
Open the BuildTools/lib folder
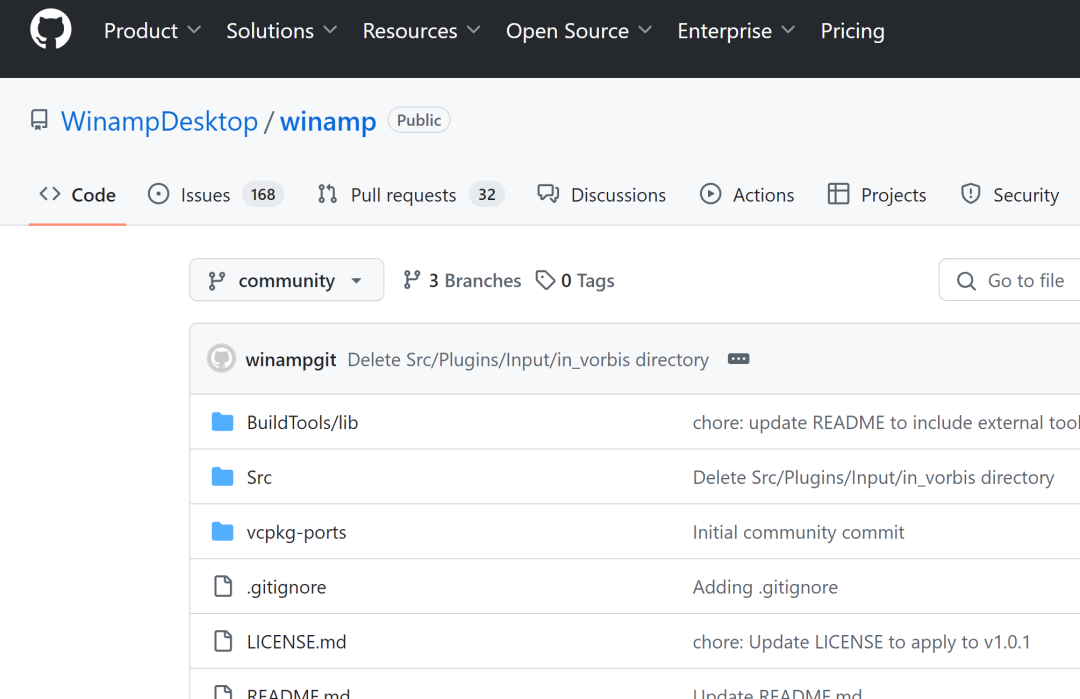pos(302,422)
